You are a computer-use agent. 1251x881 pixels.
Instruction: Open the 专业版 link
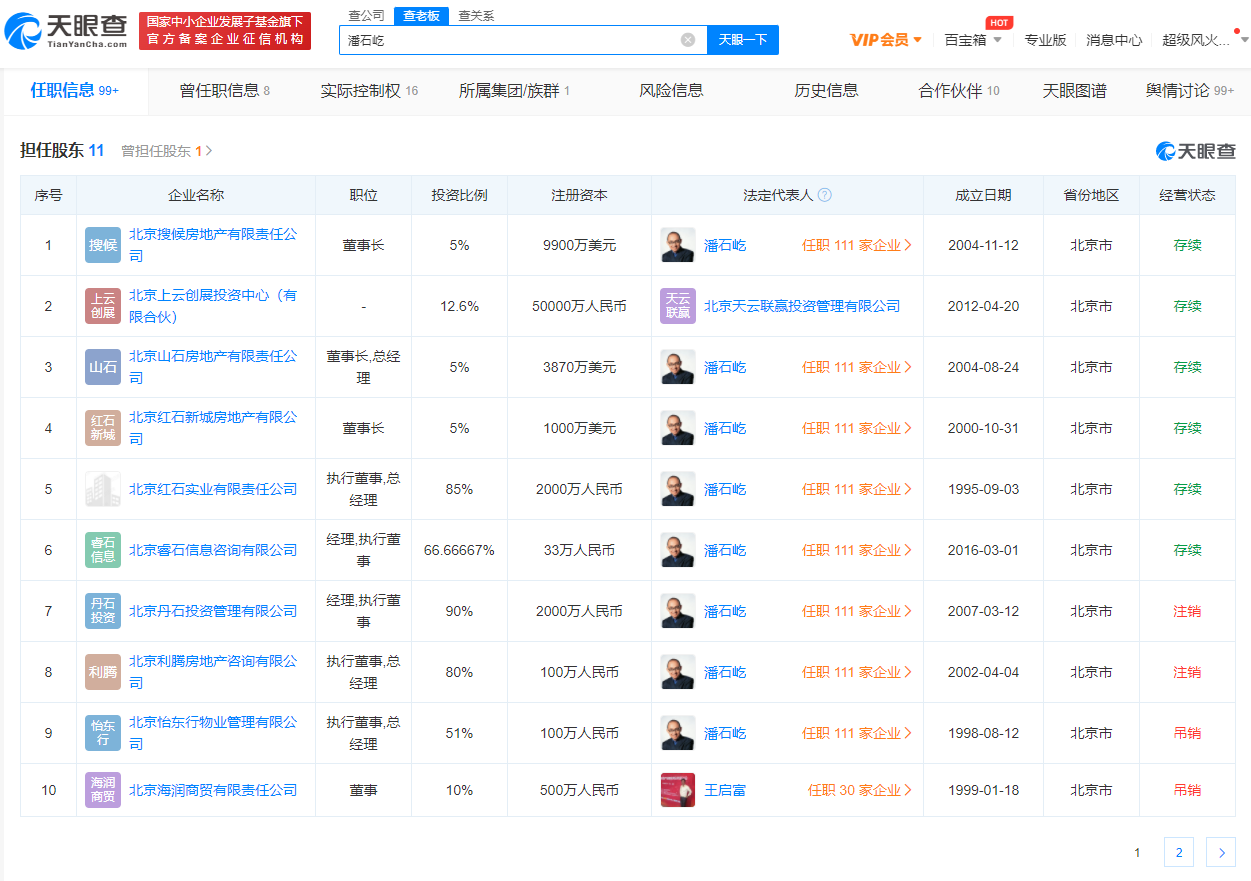1045,40
